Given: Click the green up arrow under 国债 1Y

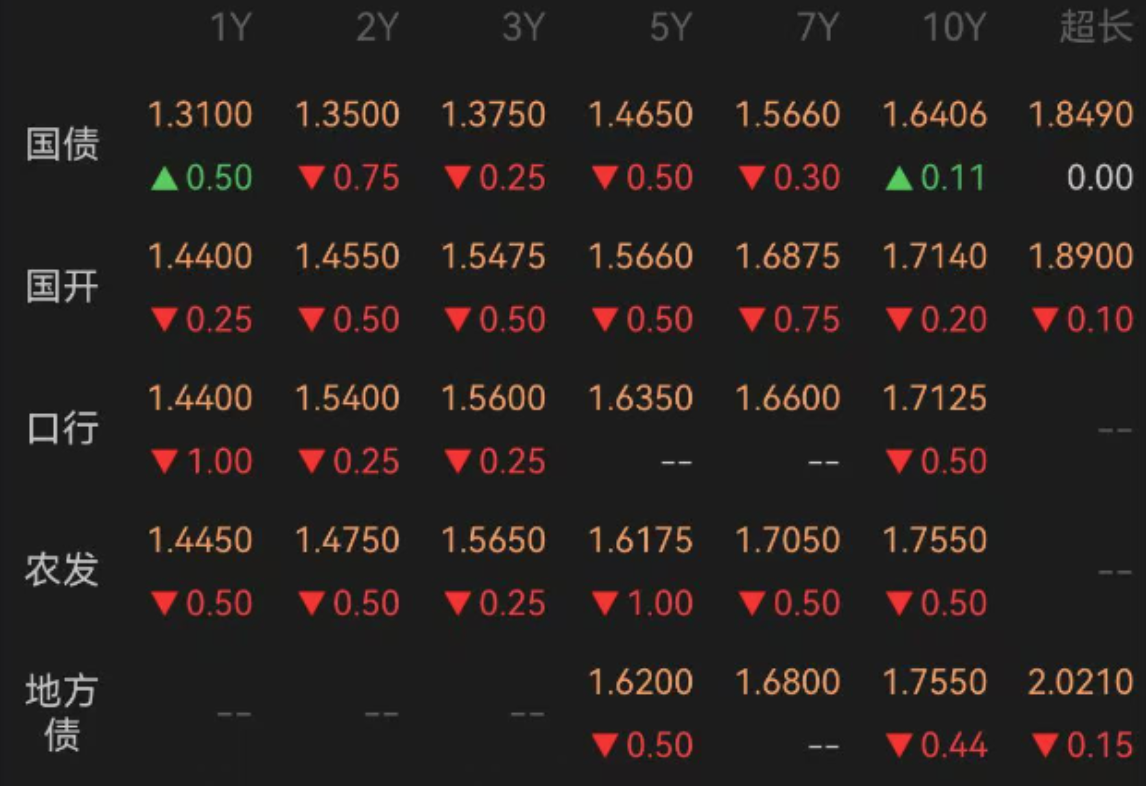Looking at the screenshot, I should coord(164,178).
